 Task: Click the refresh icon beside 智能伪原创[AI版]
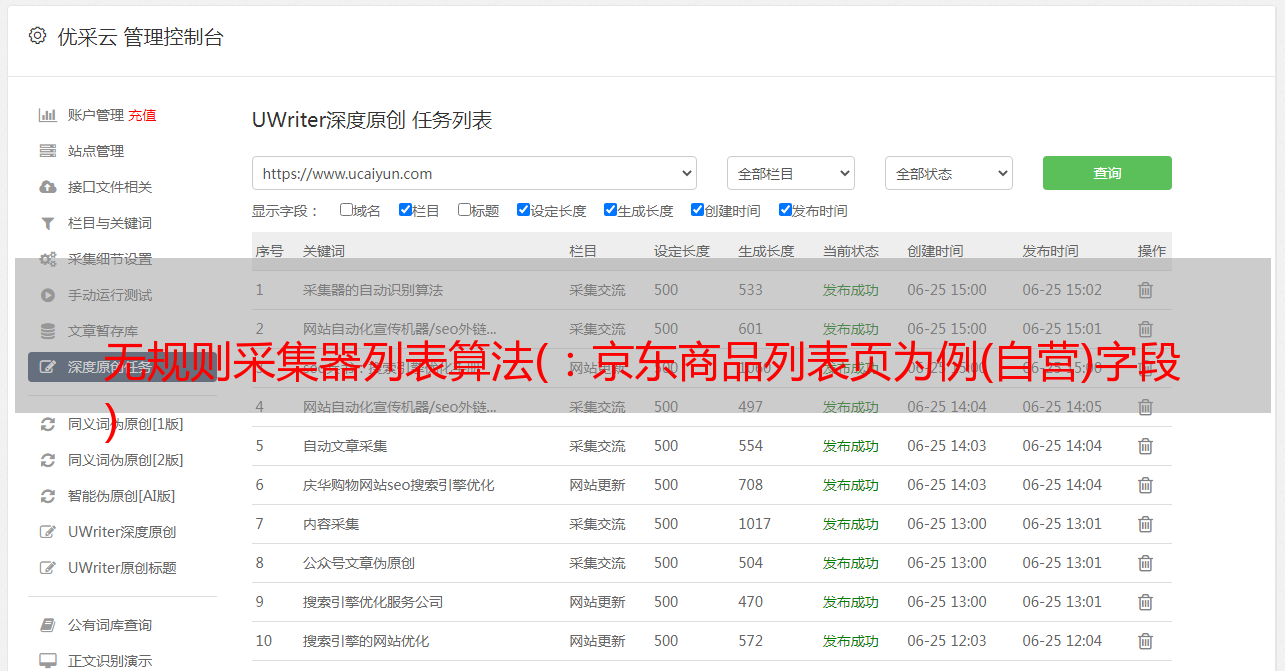pyautogui.click(x=47, y=496)
